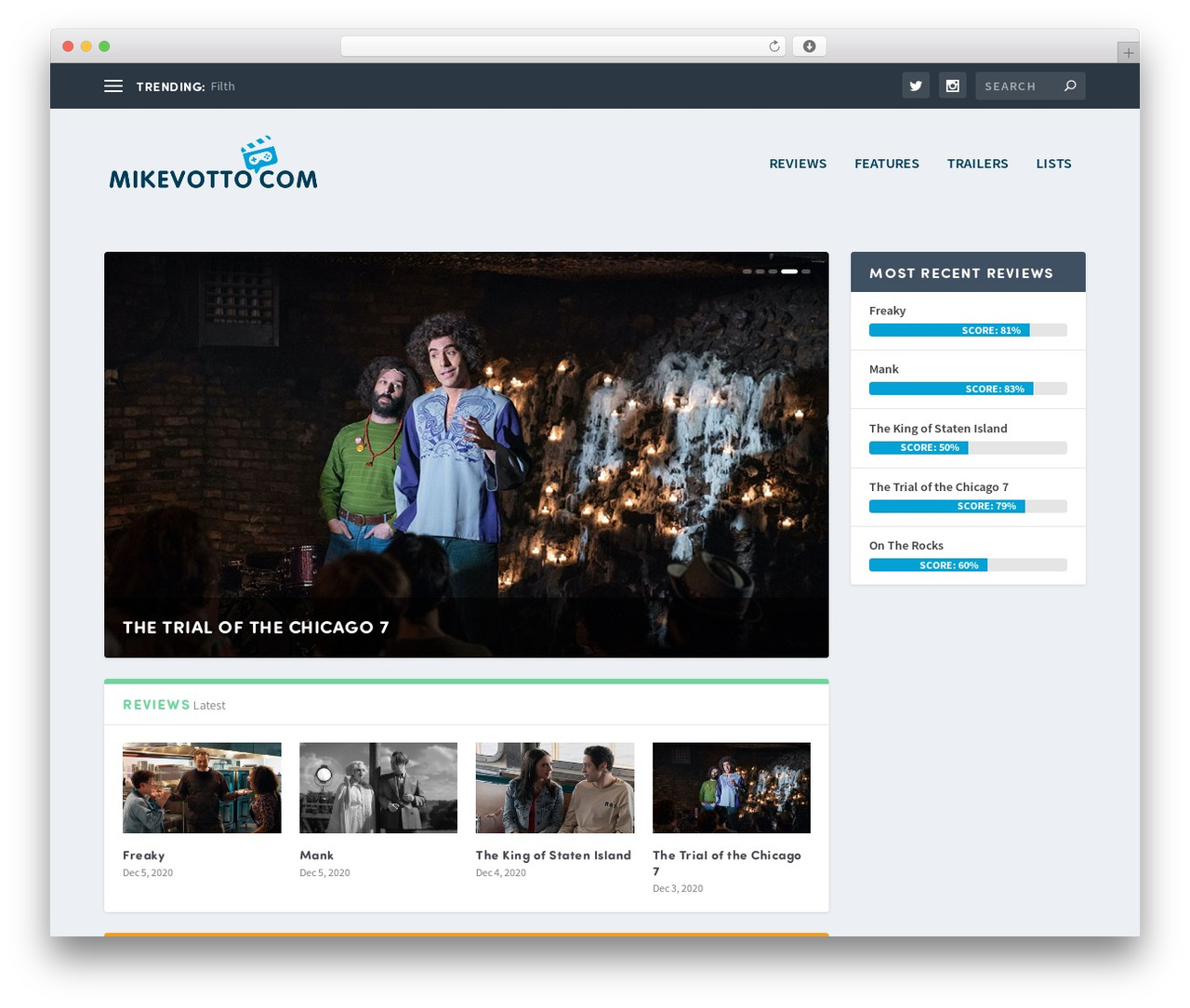
Task: Click the Most Recent Reviews header
Action: 968,272
